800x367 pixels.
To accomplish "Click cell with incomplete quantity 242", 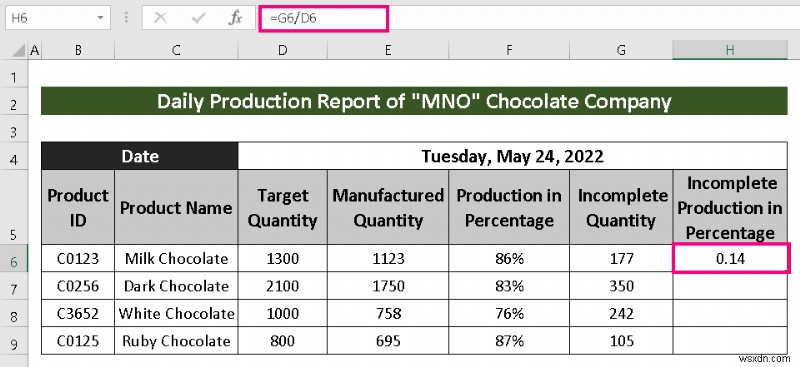I will point(621,313).
